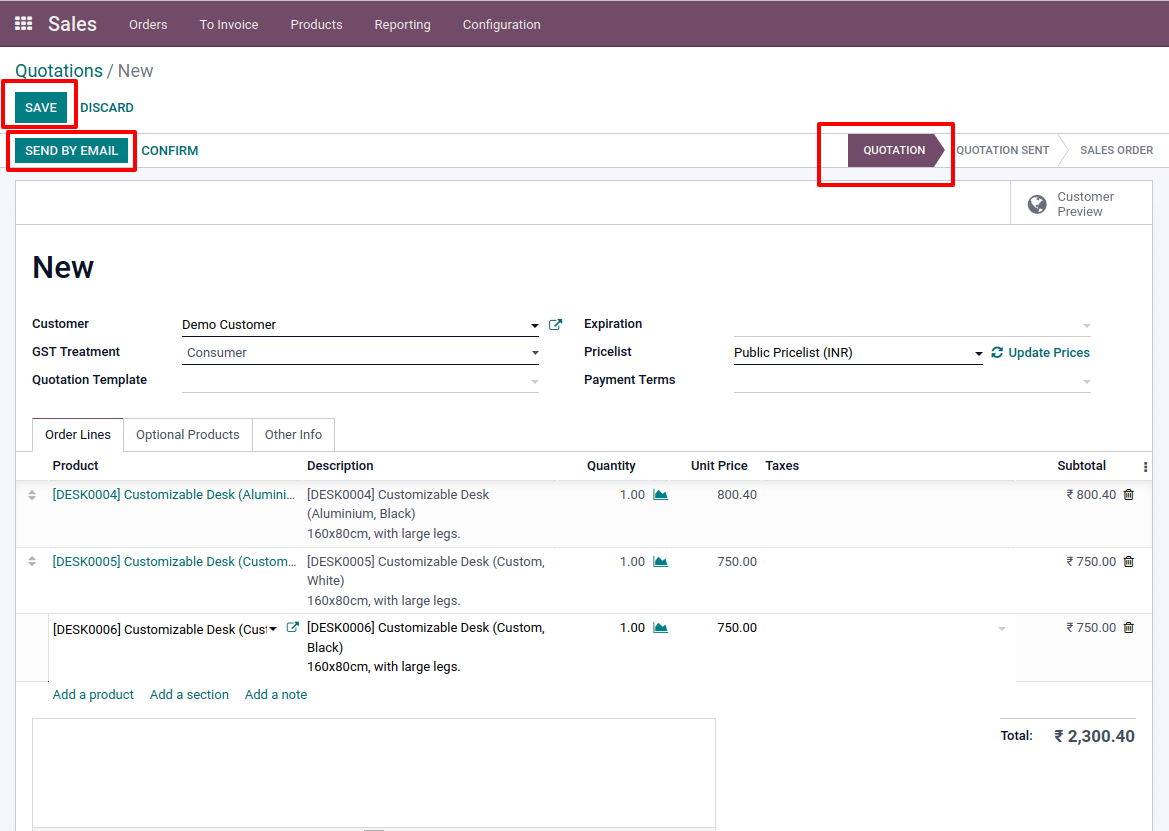Click the Customer external link icon
This screenshot has height=831, width=1169.
[x=556, y=324]
